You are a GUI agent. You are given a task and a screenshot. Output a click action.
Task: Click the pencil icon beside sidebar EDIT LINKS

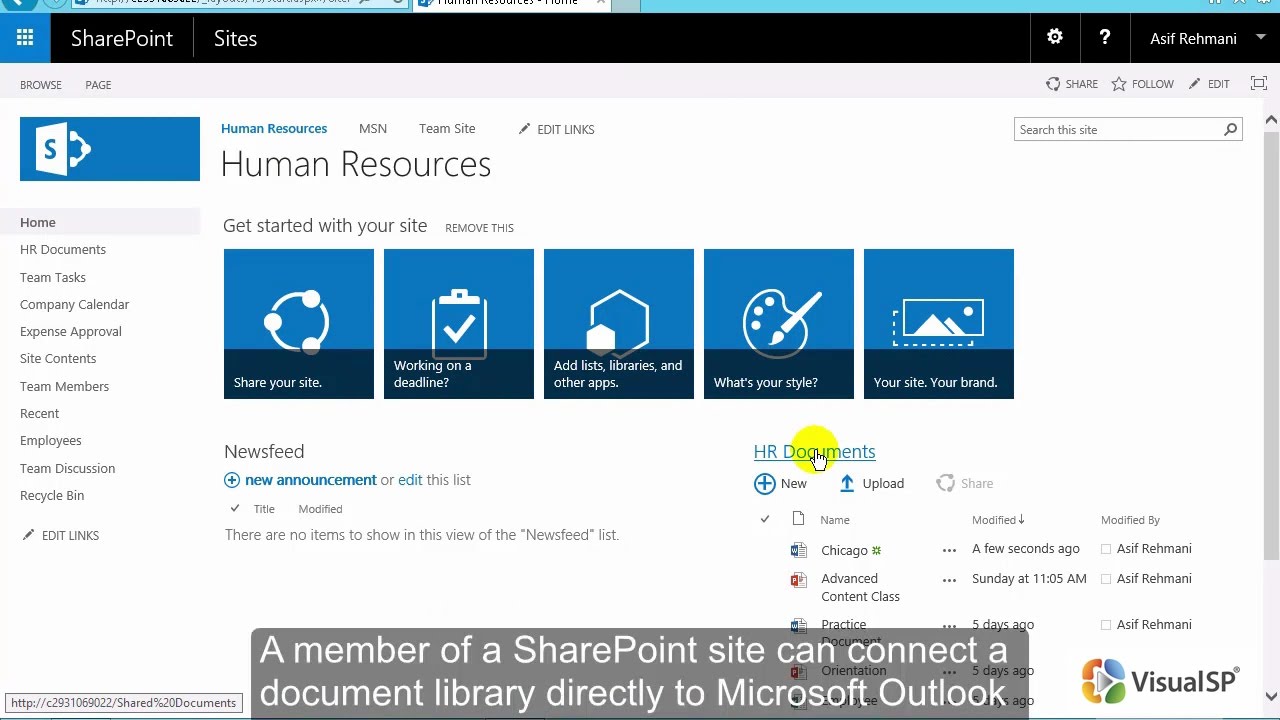(28, 535)
